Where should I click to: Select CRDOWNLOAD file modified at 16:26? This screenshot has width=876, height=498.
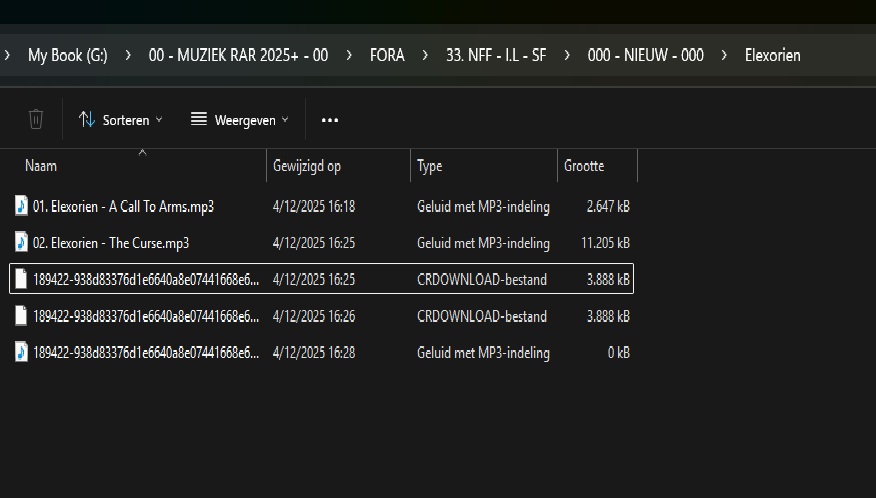tap(322, 316)
